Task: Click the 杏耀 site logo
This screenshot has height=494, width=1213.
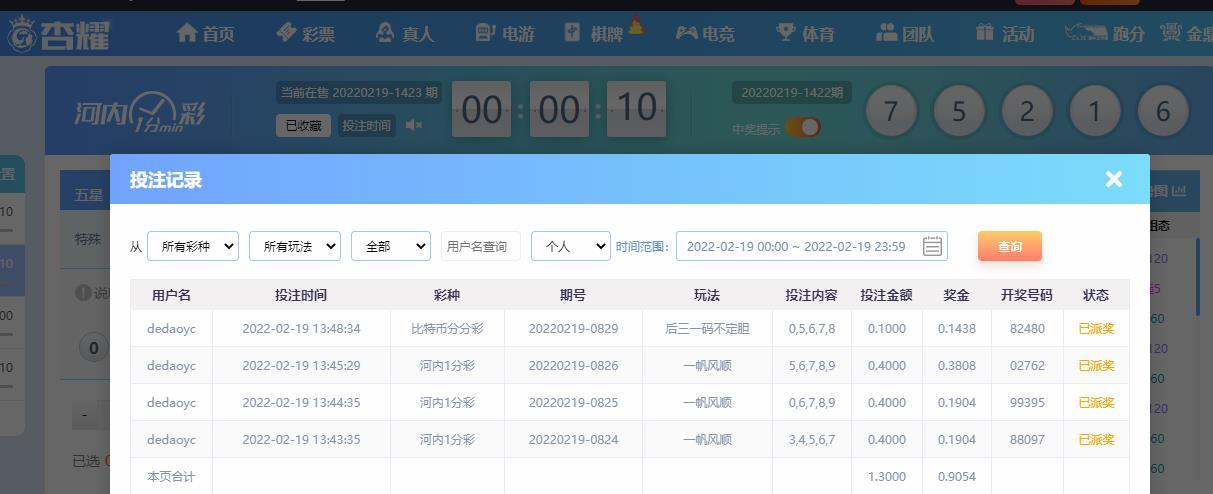Action: [x=59, y=35]
